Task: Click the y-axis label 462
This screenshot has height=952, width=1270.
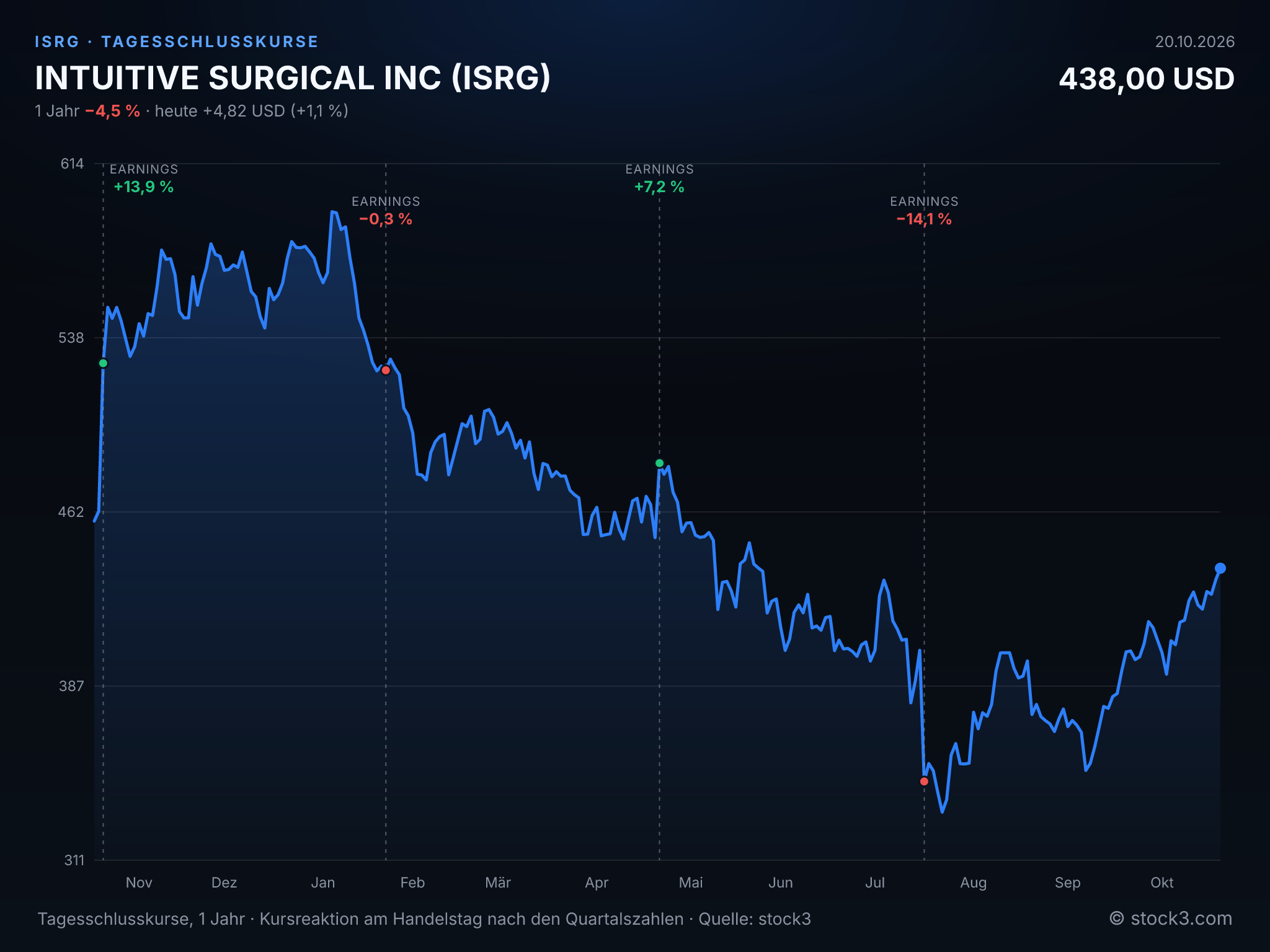Action: coord(71,512)
